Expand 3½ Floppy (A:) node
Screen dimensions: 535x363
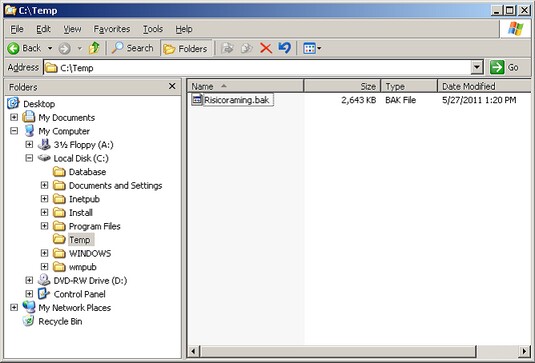[29, 144]
